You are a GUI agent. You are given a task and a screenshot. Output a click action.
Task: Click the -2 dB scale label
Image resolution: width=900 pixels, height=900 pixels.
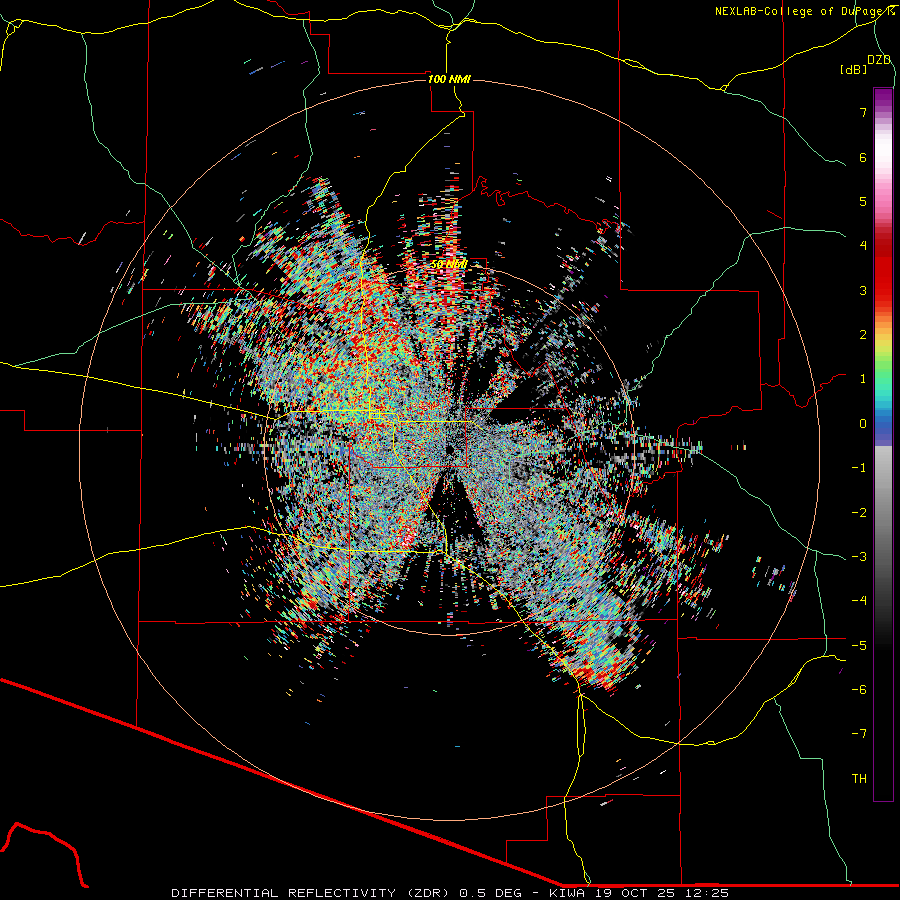[x=859, y=512]
